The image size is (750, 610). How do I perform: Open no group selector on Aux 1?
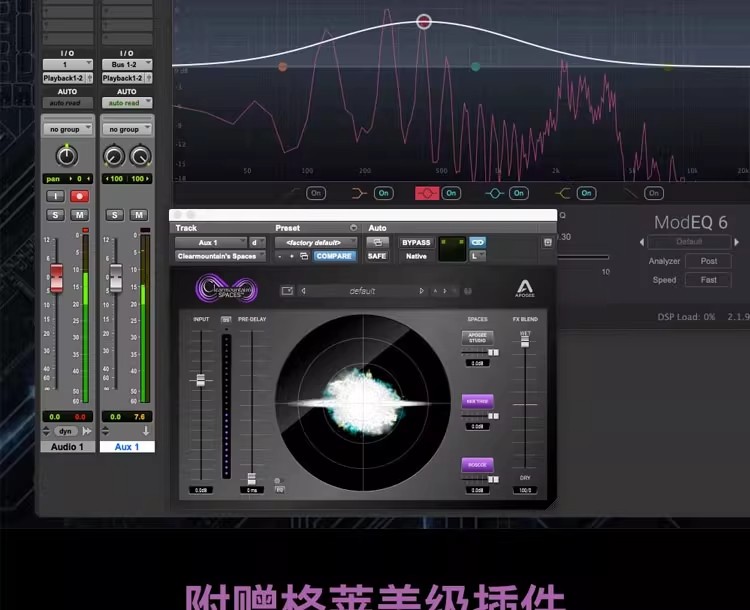(x=127, y=129)
